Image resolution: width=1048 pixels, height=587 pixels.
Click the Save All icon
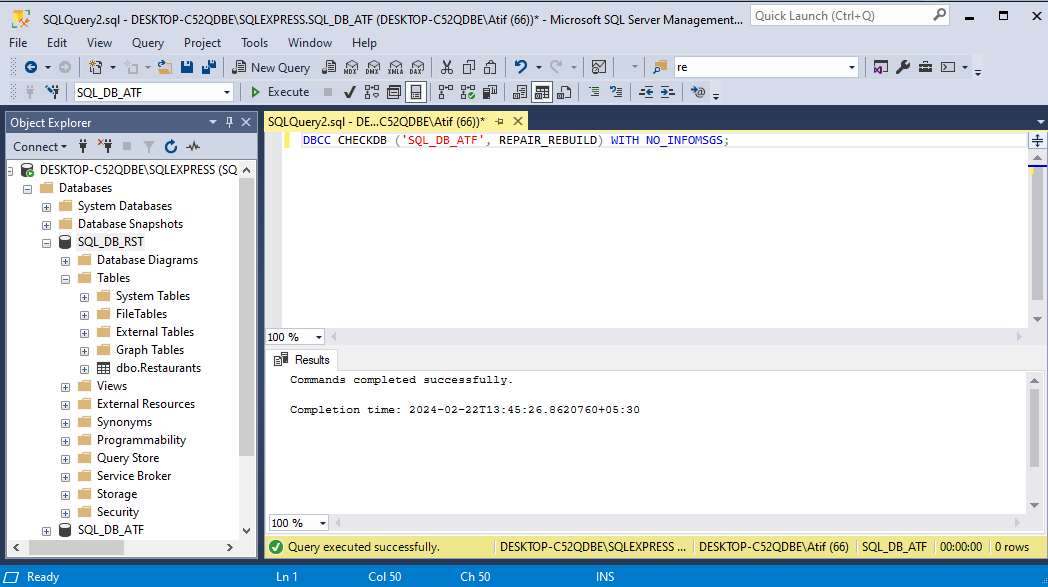[x=209, y=67]
